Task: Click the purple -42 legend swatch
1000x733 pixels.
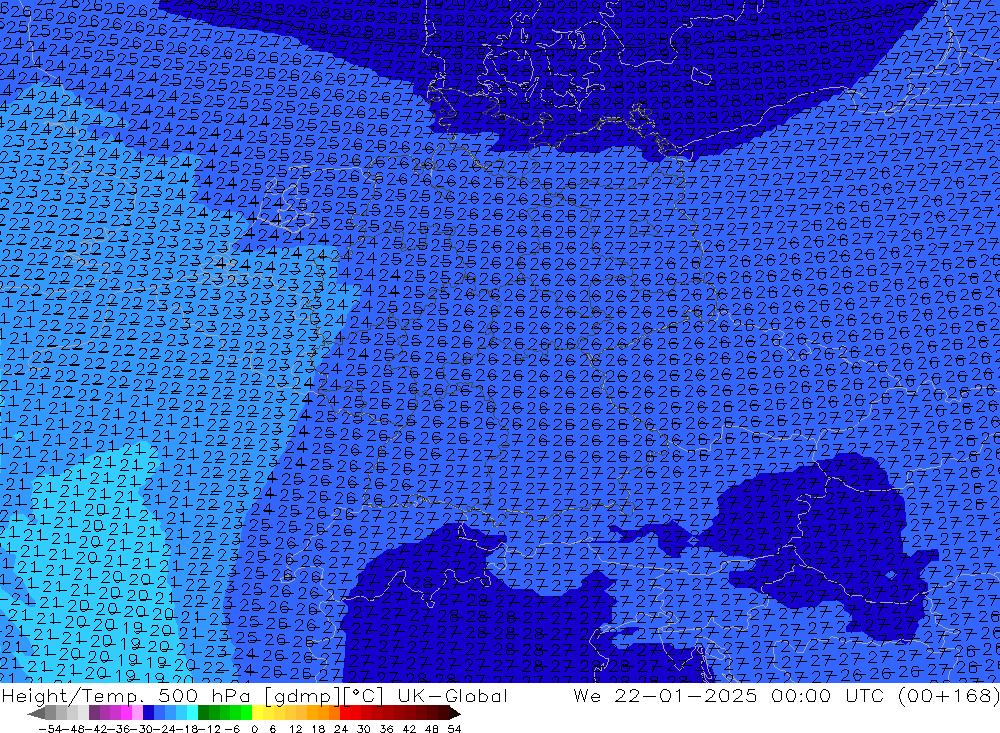Action: pos(94,713)
